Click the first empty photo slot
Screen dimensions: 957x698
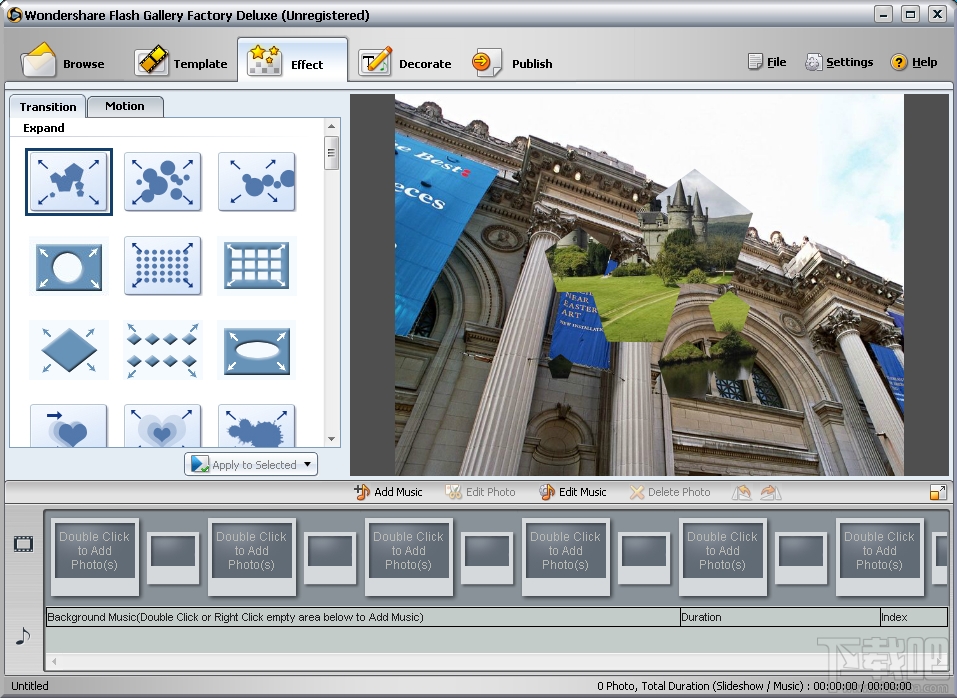(x=94, y=551)
